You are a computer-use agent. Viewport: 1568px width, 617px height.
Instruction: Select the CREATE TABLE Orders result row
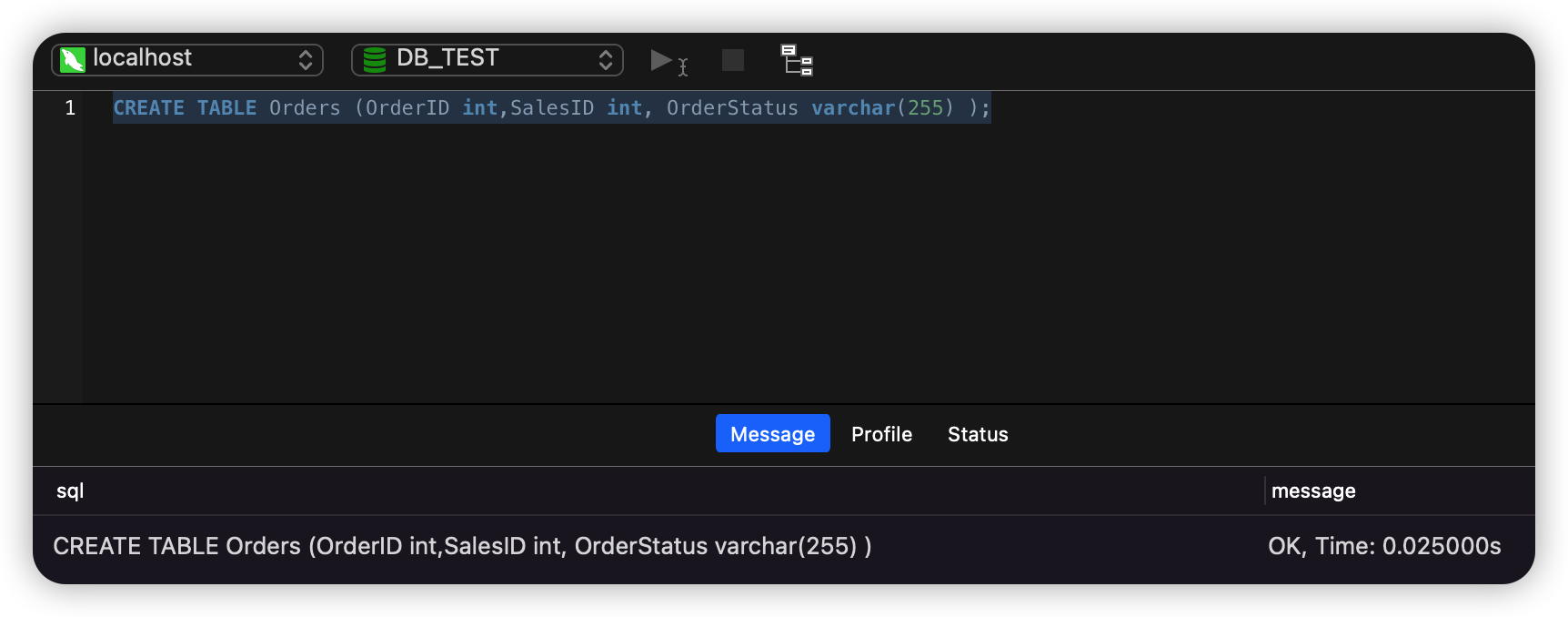(784, 546)
